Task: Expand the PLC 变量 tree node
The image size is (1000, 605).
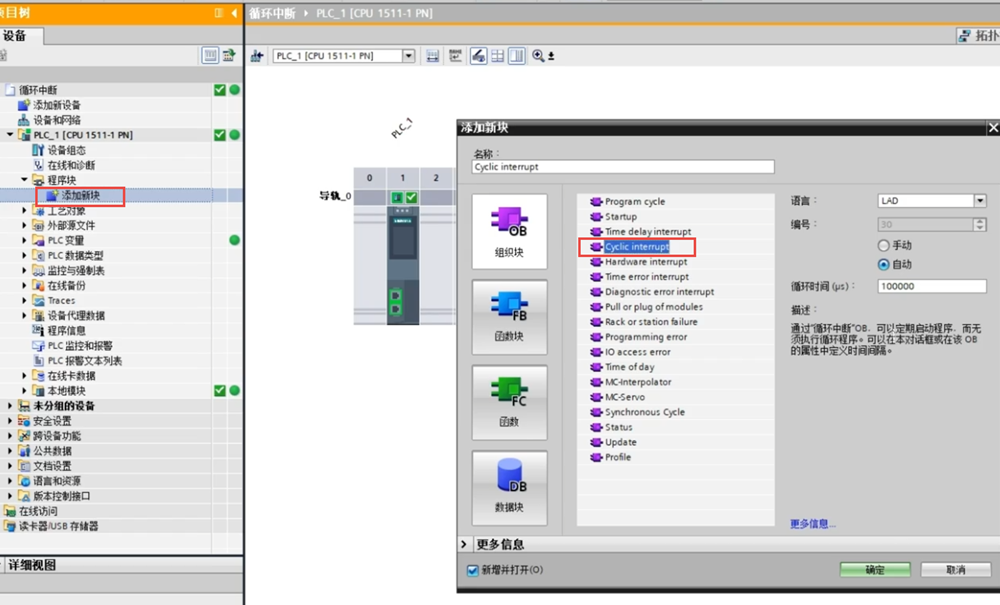Action: [26, 240]
